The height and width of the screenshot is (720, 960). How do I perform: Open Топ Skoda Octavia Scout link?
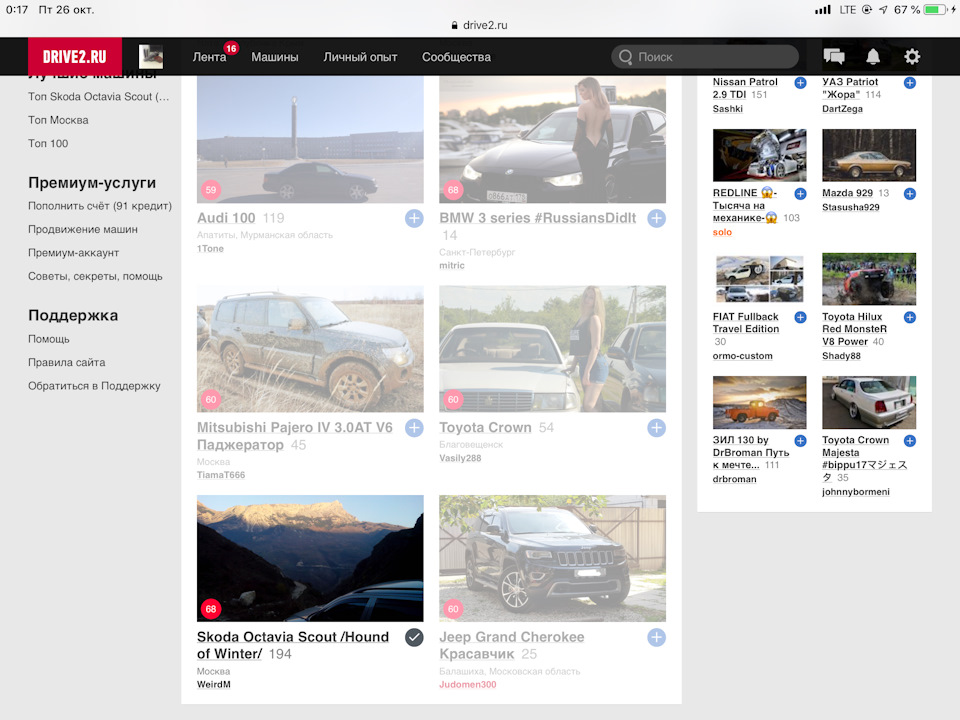coord(99,97)
